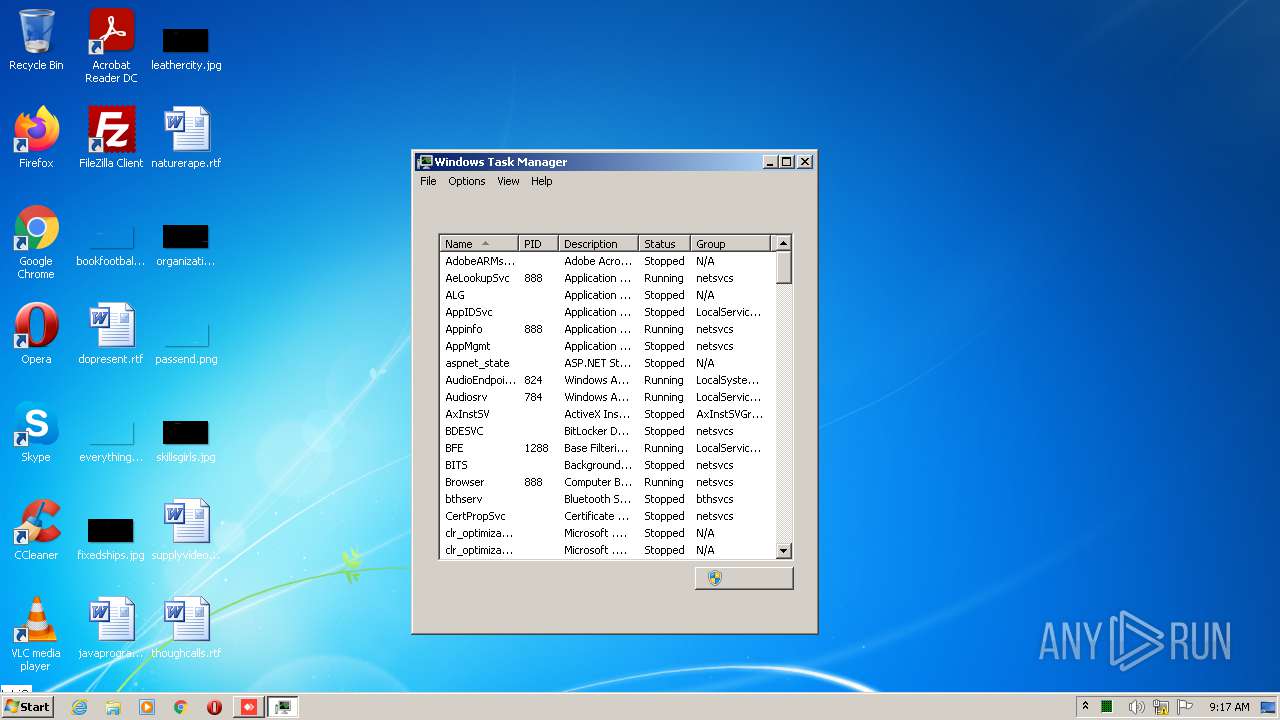The image size is (1280, 720).
Task: Select the Opera desktop shortcut
Action: click(x=36, y=334)
